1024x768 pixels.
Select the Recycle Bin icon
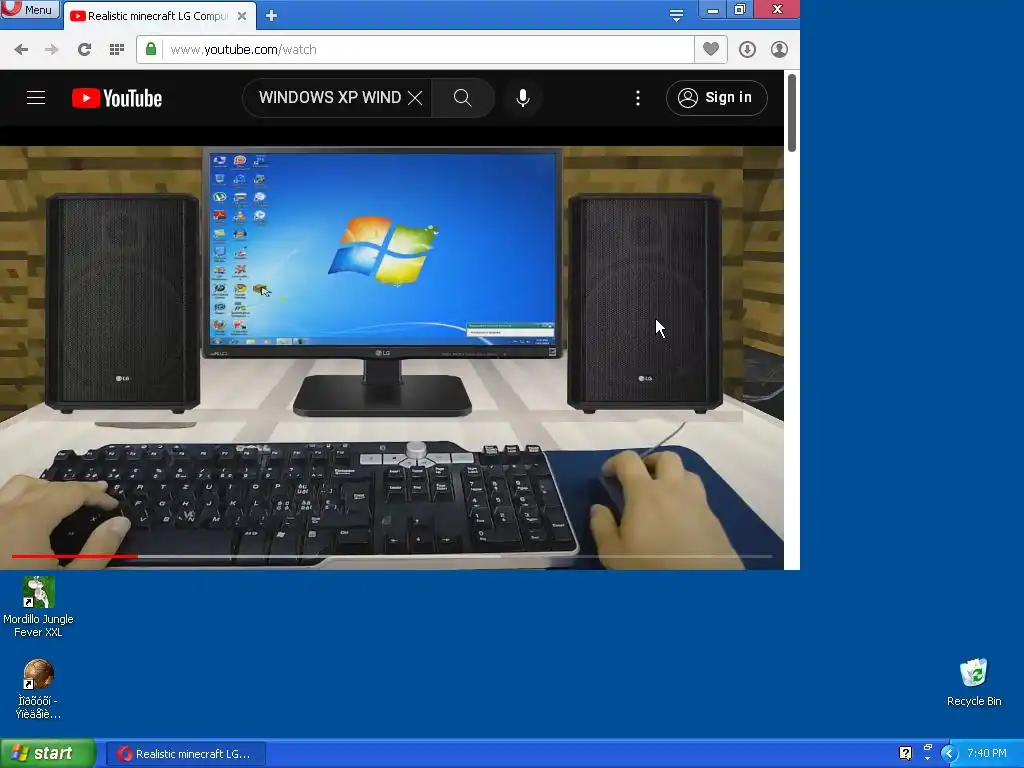pos(974,682)
